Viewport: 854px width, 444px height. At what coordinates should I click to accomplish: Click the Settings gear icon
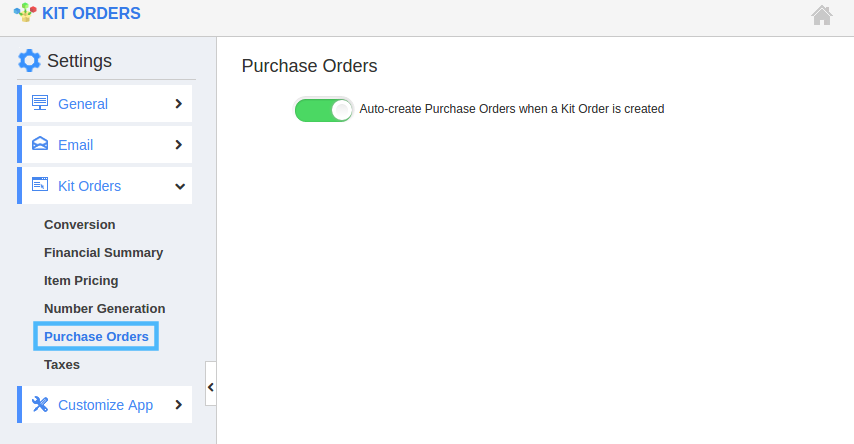tap(29, 60)
